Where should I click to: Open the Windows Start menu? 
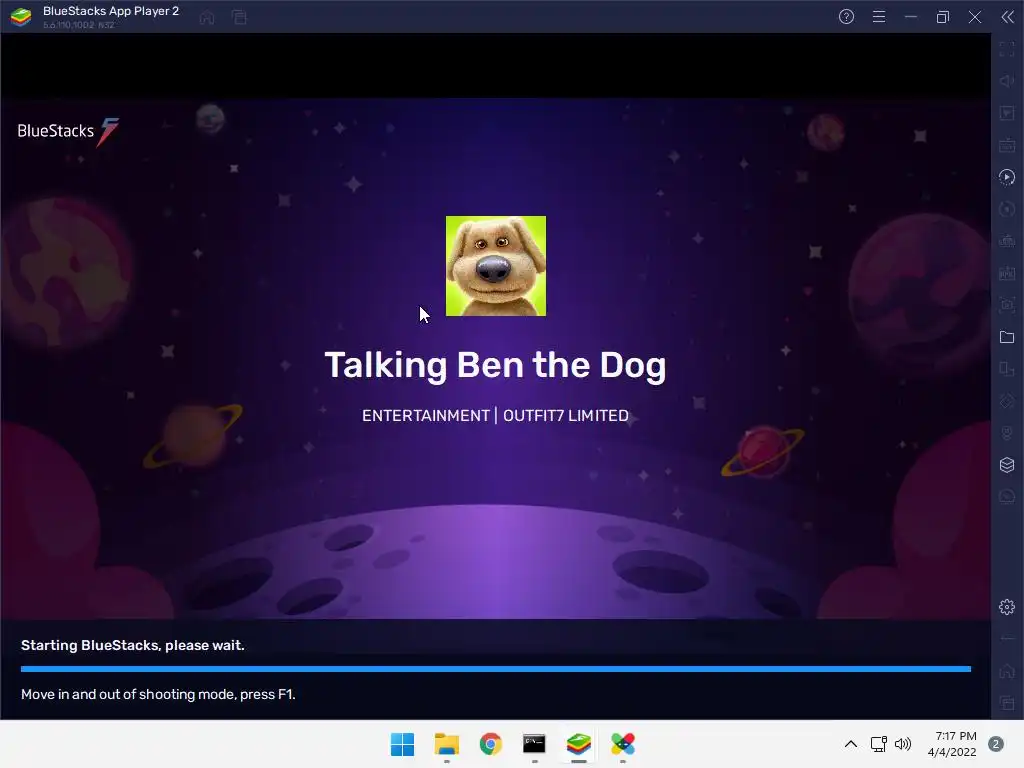point(402,744)
